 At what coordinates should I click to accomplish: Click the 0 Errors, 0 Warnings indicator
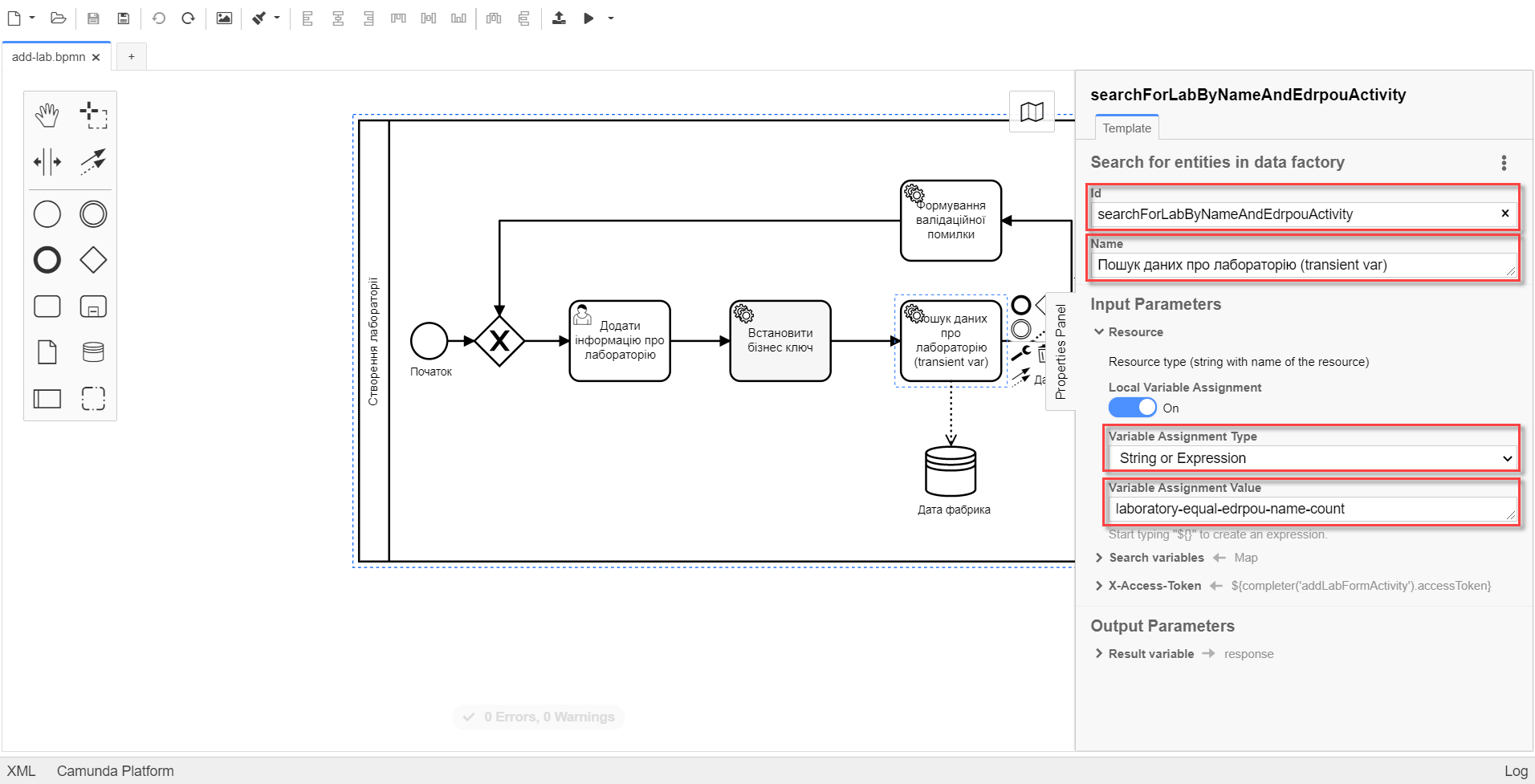click(539, 717)
